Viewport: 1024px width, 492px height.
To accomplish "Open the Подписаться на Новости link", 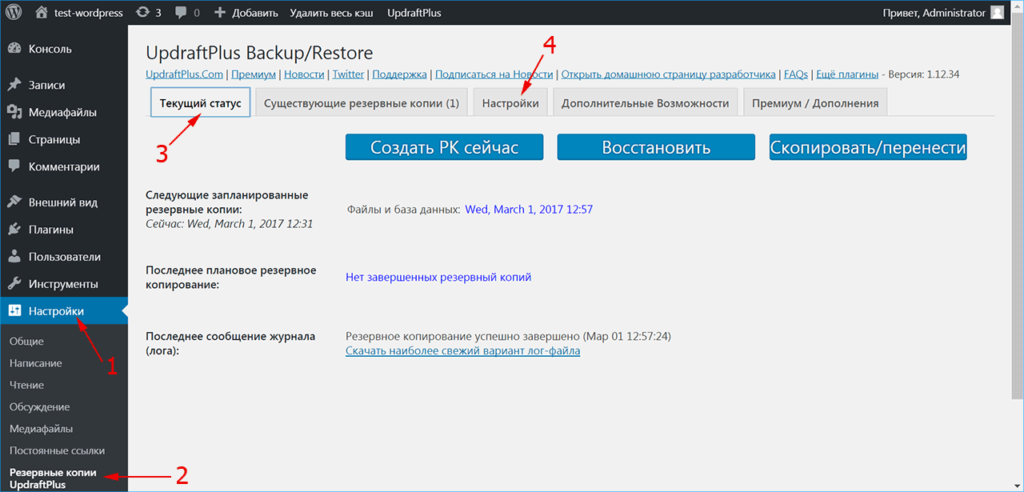I will (x=494, y=74).
